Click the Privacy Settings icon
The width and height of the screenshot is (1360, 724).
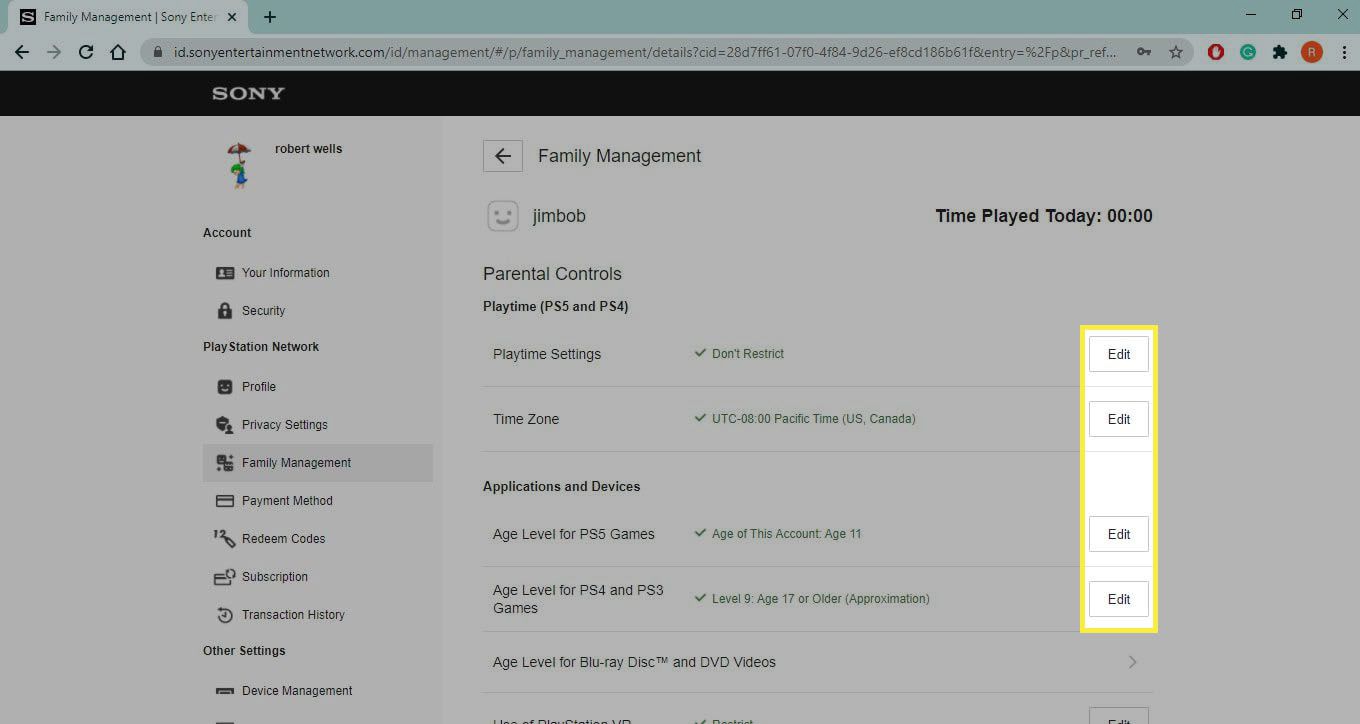pyautogui.click(x=225, y=425)
